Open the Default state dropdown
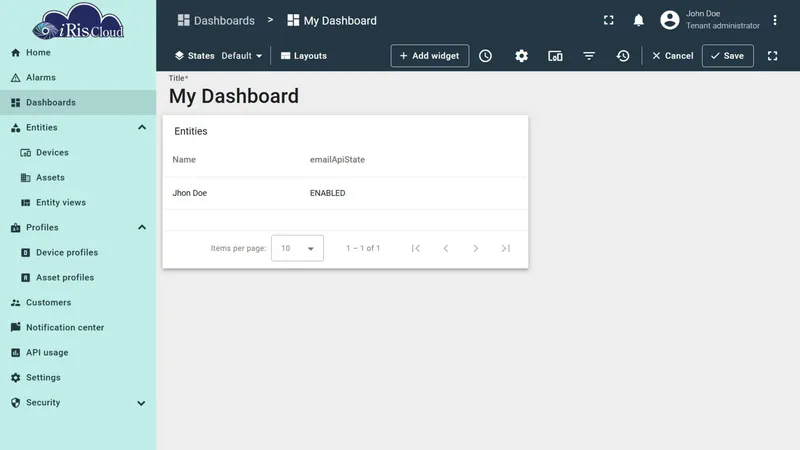This screenshot has width=800, height=450. click(x=242, y=56)
